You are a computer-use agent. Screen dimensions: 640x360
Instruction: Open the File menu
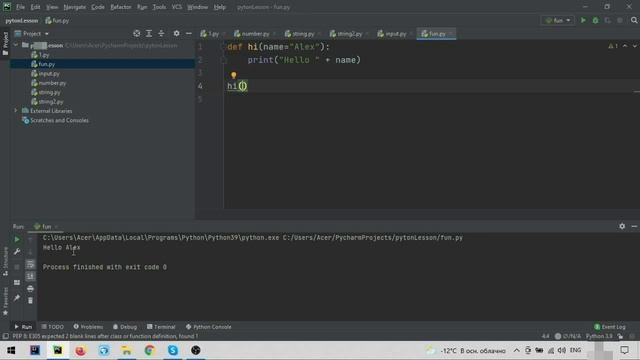click(x=20, y=7)
